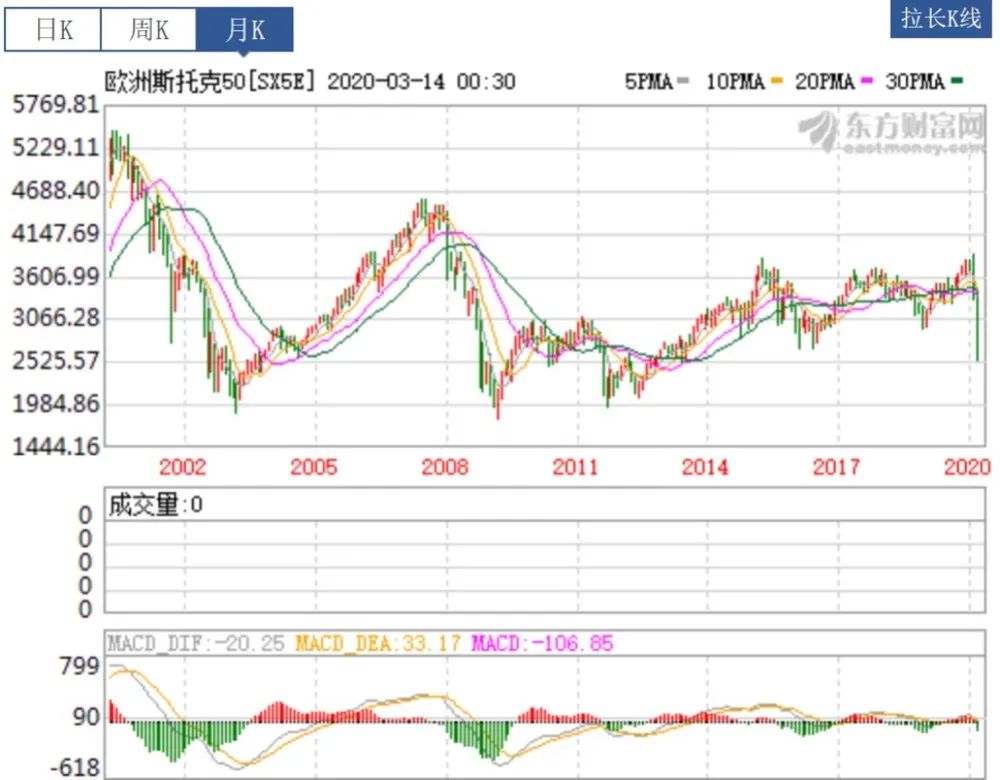Click the 5769.81 price axis label

coord(56,105)
